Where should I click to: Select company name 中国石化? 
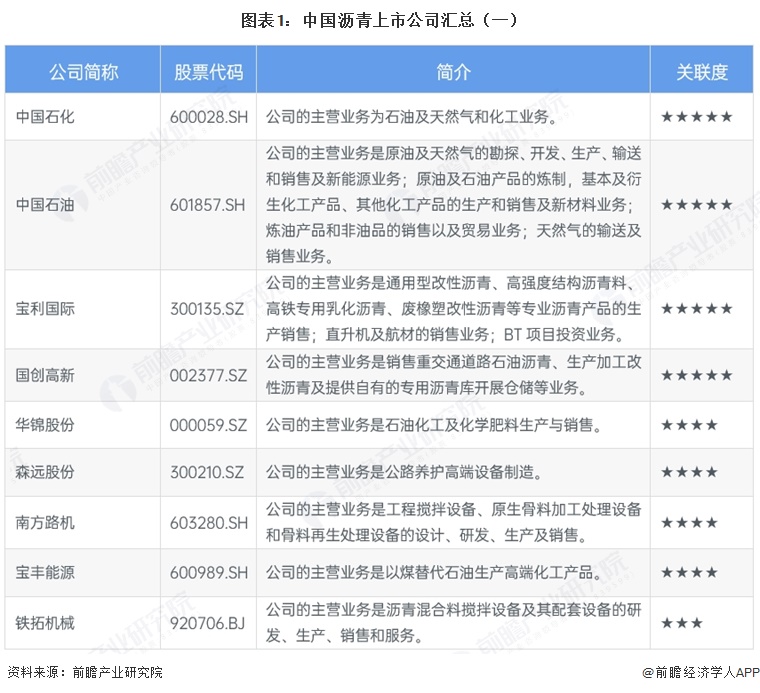(x=45, y=117)
